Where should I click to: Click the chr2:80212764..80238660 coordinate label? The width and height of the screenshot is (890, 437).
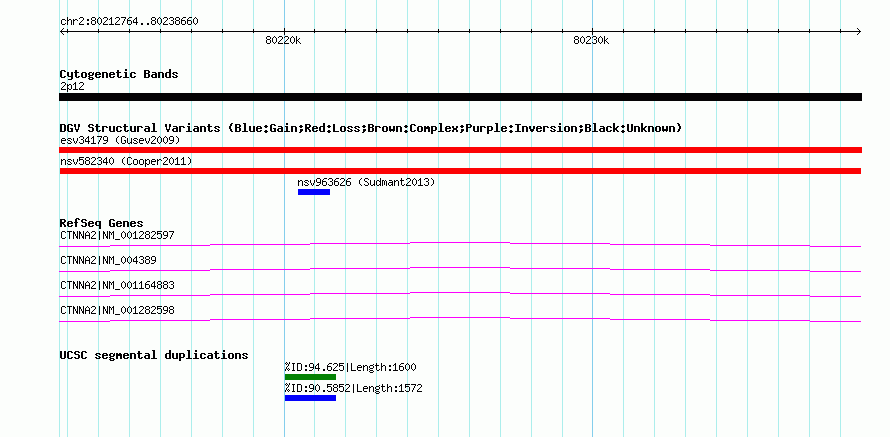(129, 22)
